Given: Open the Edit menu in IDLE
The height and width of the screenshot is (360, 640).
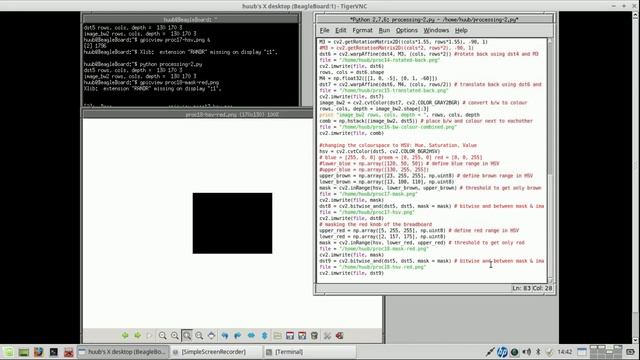Looking at the screenshot, I should click(x=340, y=30).
